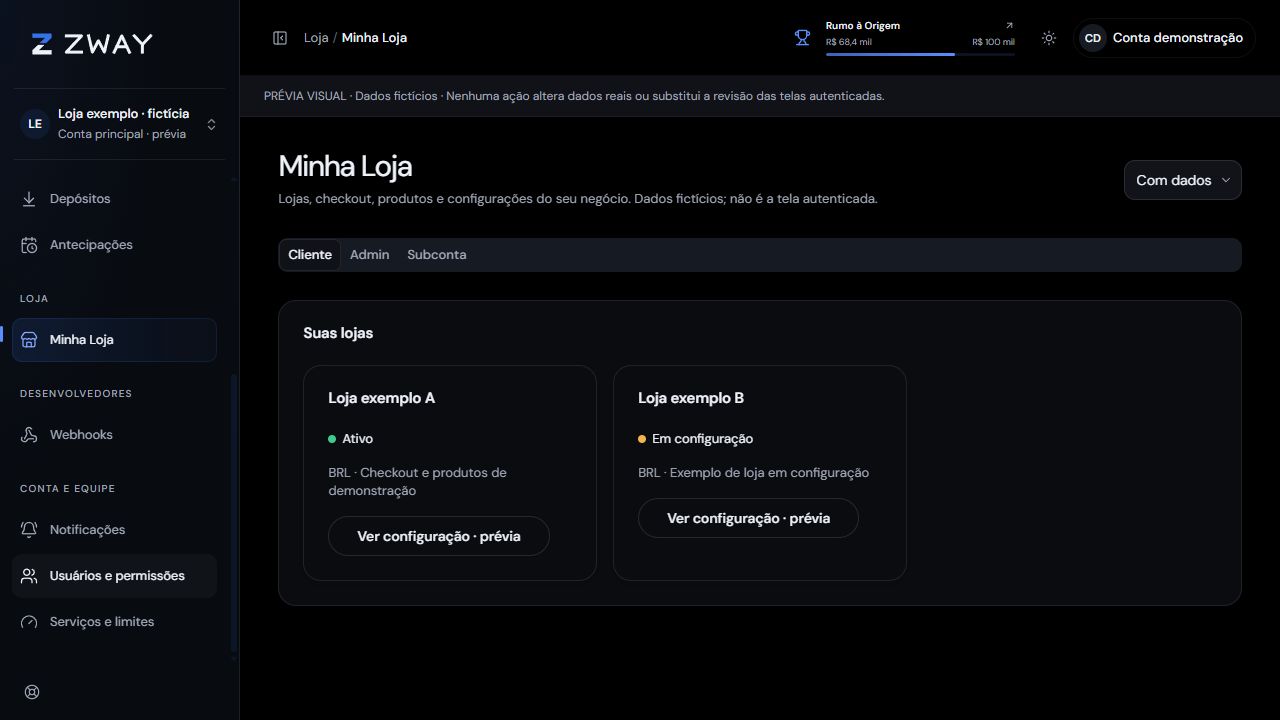
Task: Select the Cliente tab
Action: 310,255
